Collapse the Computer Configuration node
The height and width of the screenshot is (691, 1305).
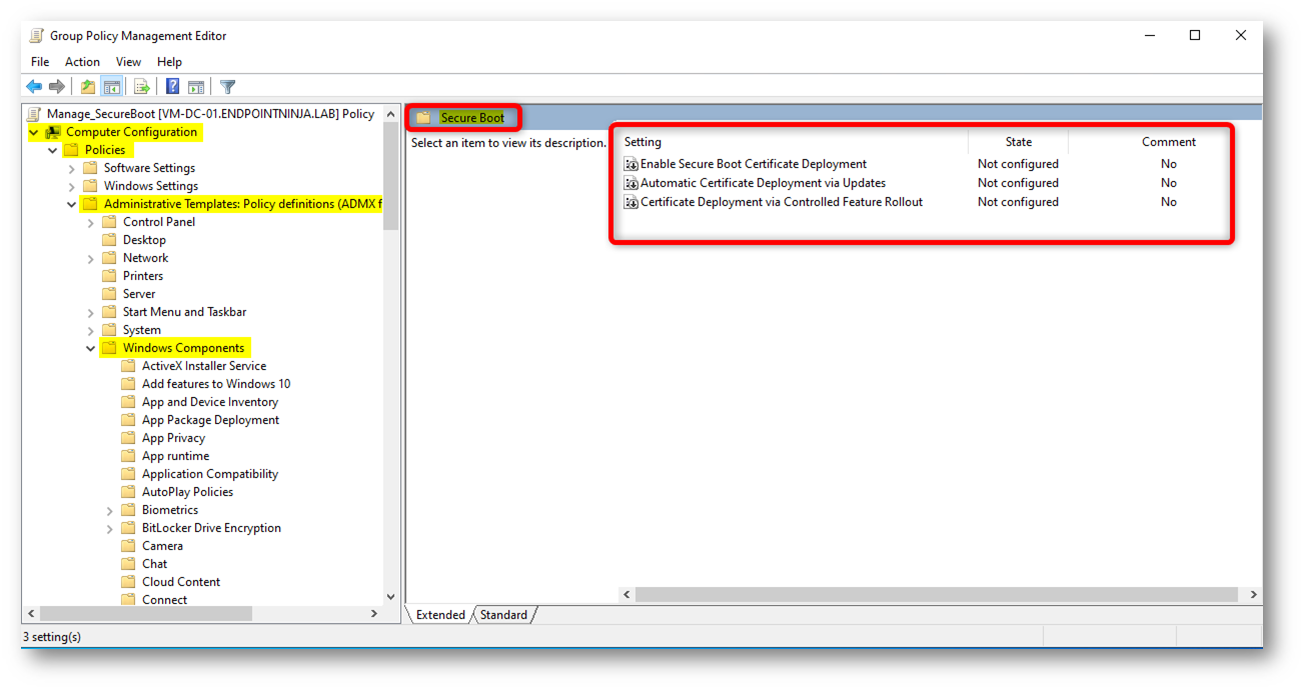click(x=34, y=132)
